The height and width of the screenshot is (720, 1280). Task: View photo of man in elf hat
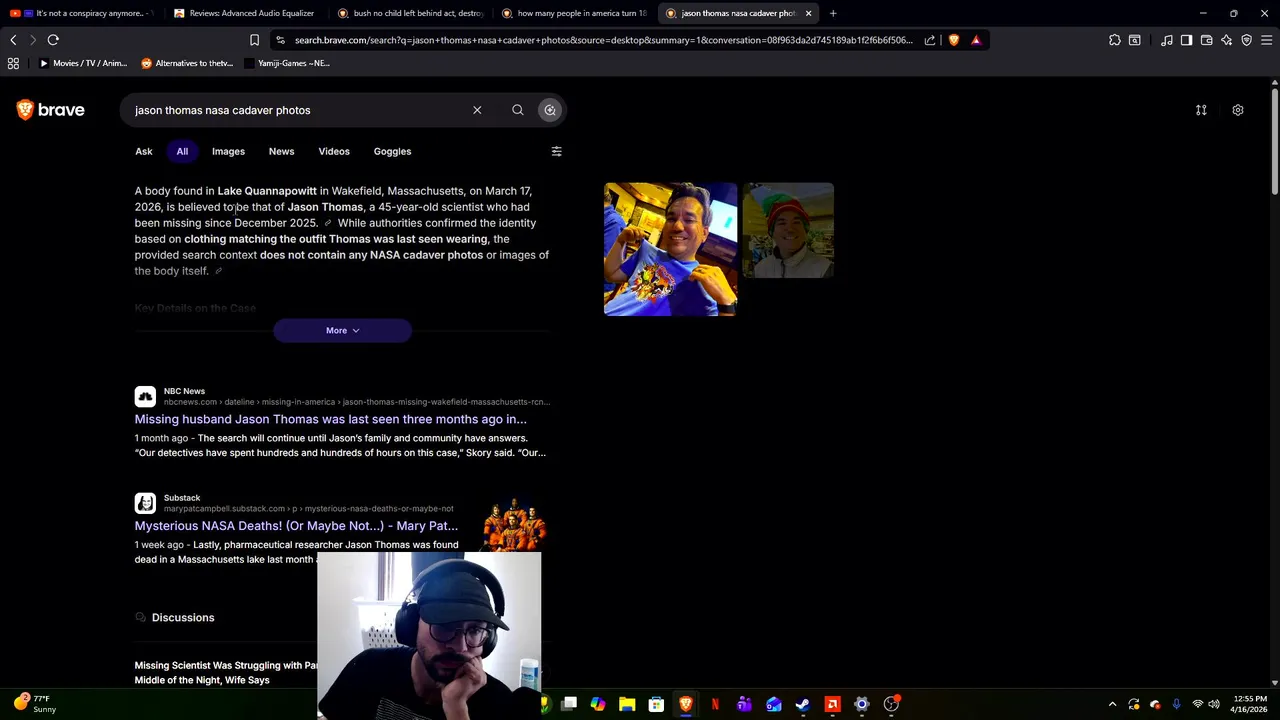click(788, 230)
